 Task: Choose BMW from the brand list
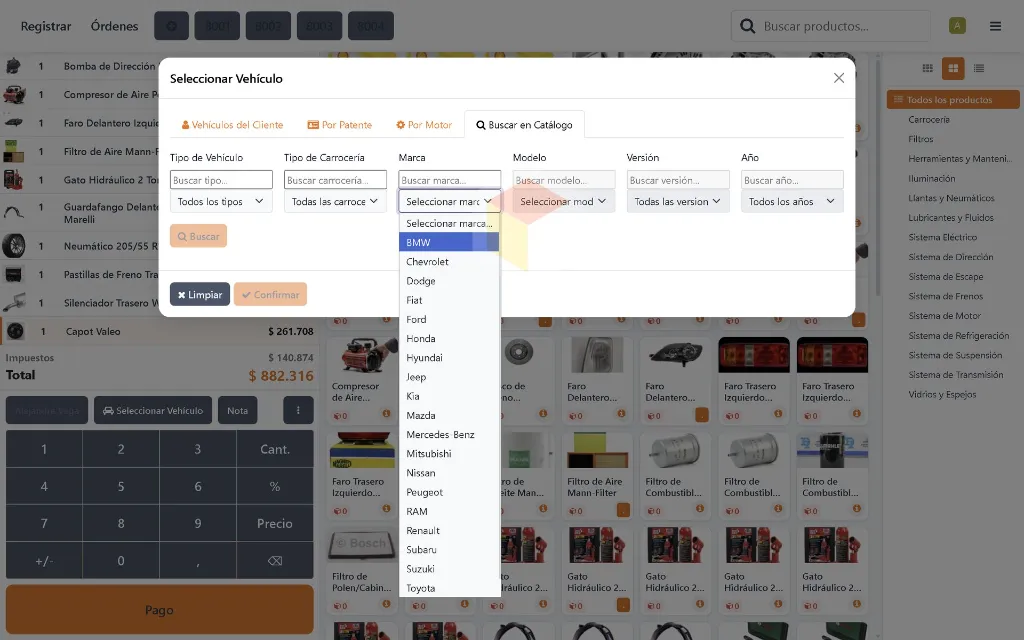click(x=449, y=242)
